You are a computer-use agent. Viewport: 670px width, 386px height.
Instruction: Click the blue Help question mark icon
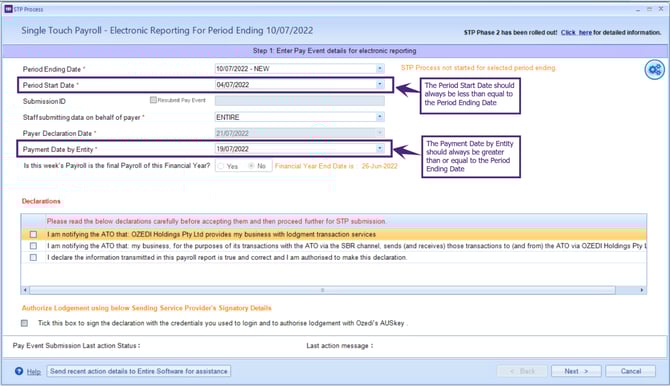point(19,371)
